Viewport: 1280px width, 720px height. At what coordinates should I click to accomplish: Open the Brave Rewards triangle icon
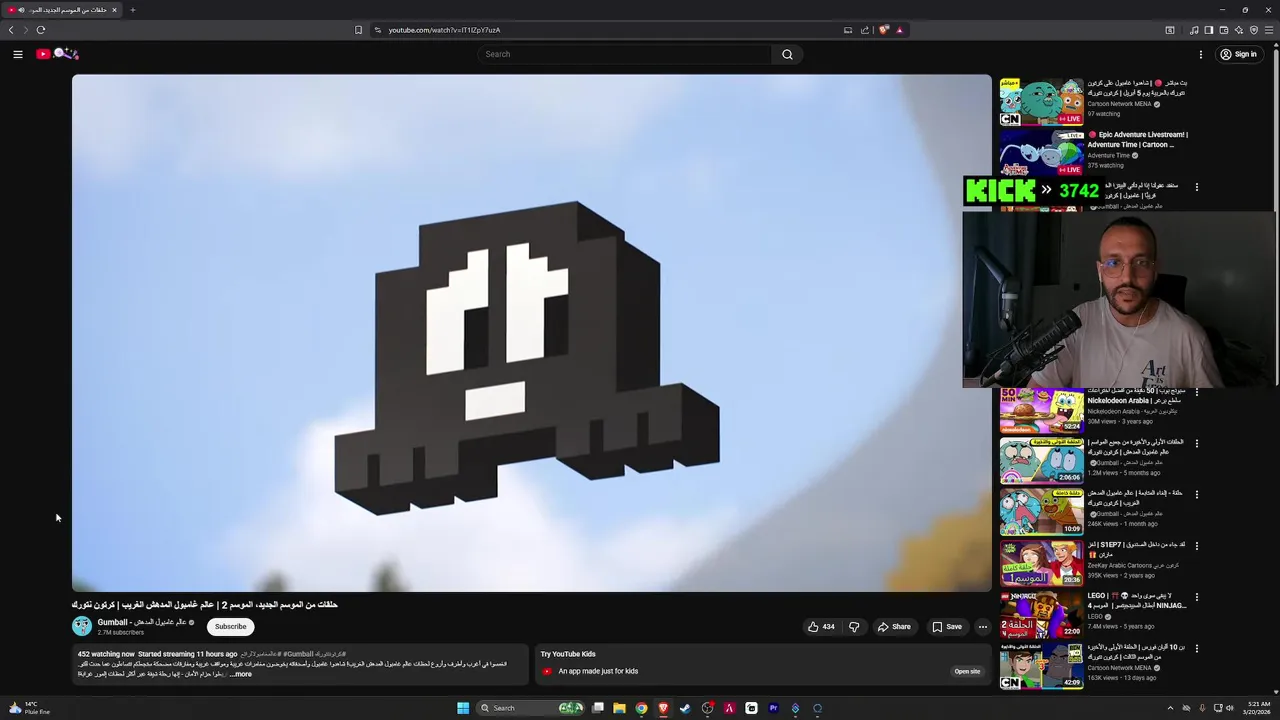click(899, 30)
